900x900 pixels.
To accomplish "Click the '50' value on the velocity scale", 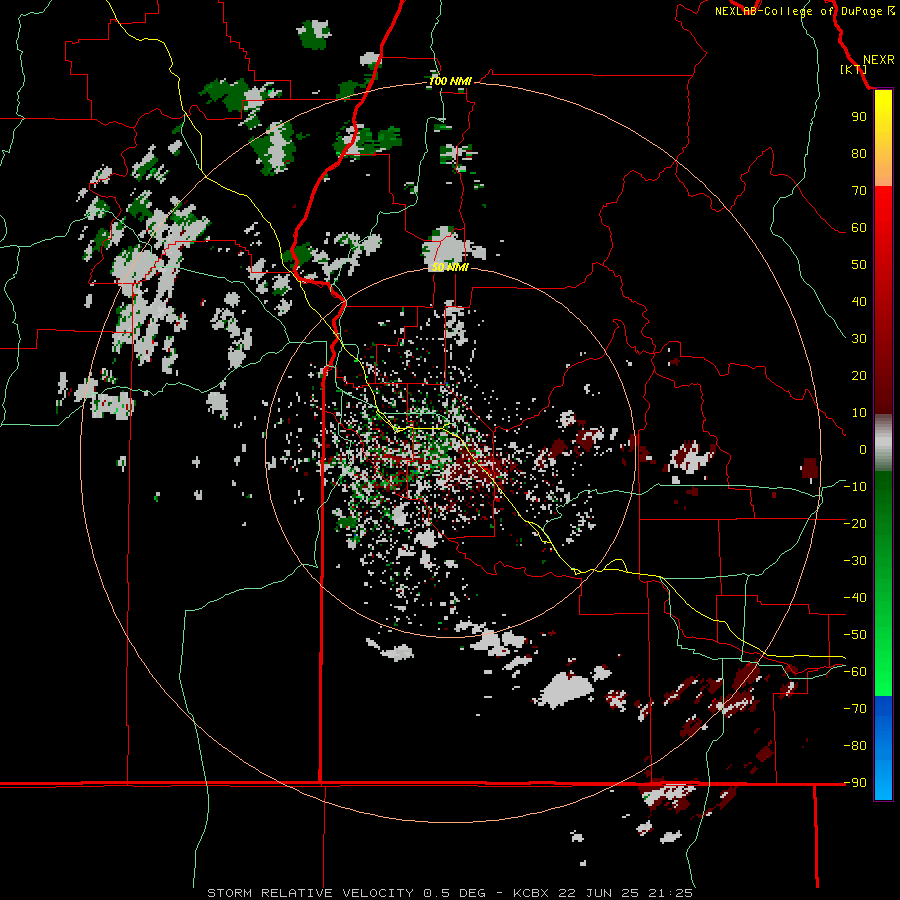I will 859,265.
